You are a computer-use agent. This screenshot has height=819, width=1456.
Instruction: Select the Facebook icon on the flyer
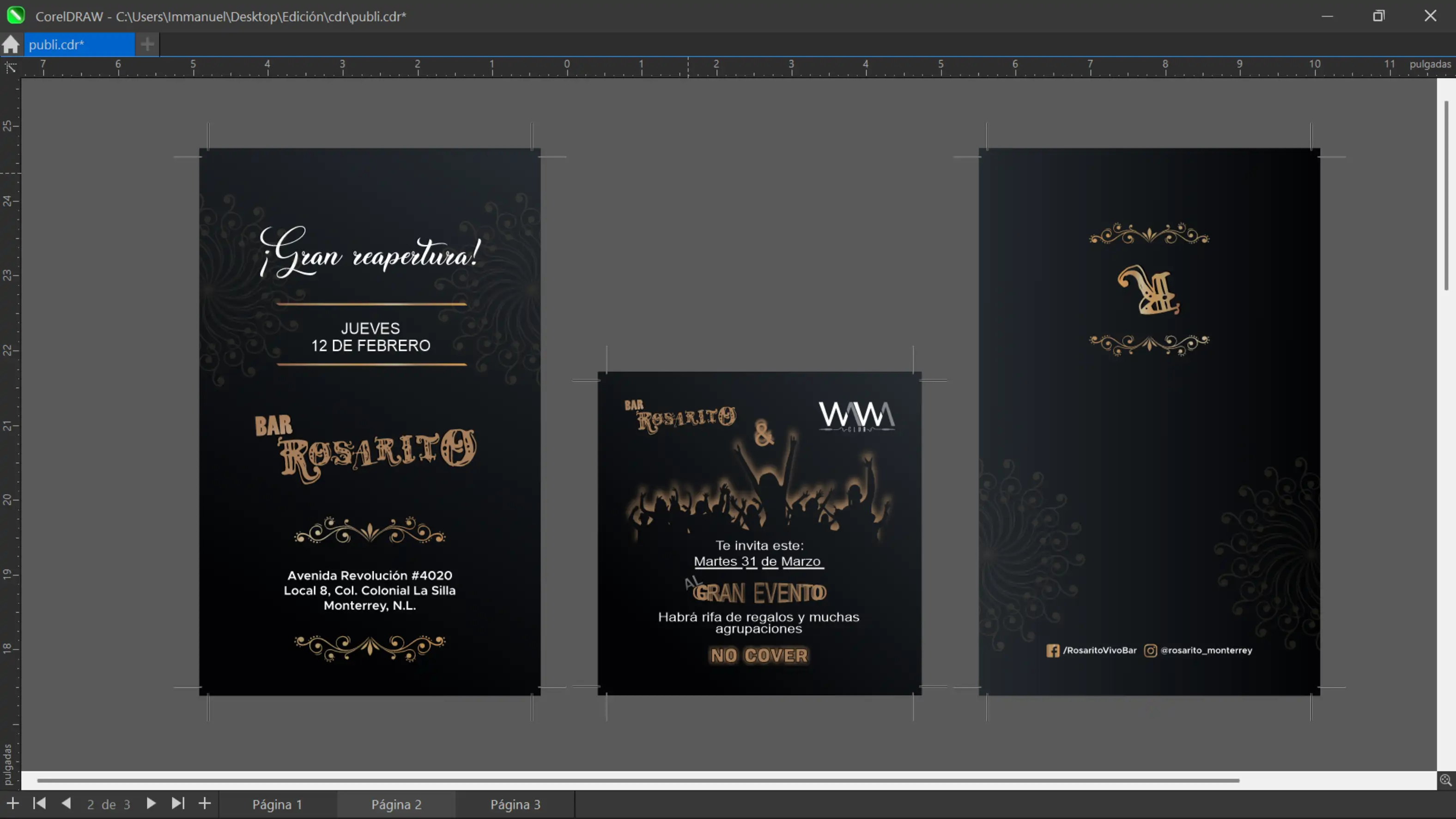pyautogui.click(x=1052, y=650)
